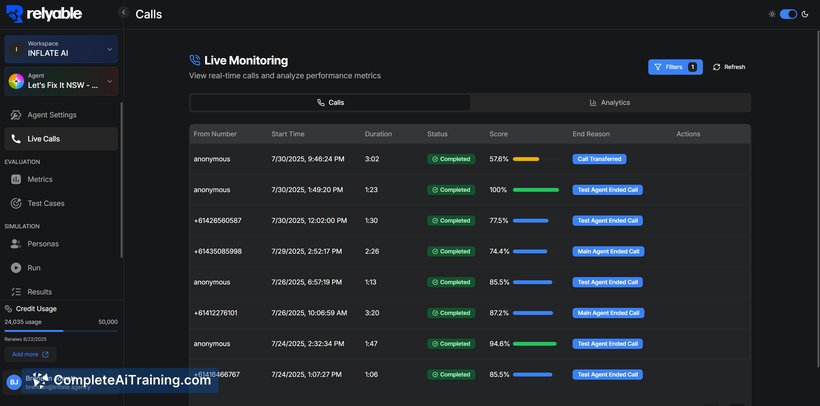Screen dimensions: 820x406
Task: Click start time 7/30/2025, 1:49:20 PM
Action: (308, 190)
